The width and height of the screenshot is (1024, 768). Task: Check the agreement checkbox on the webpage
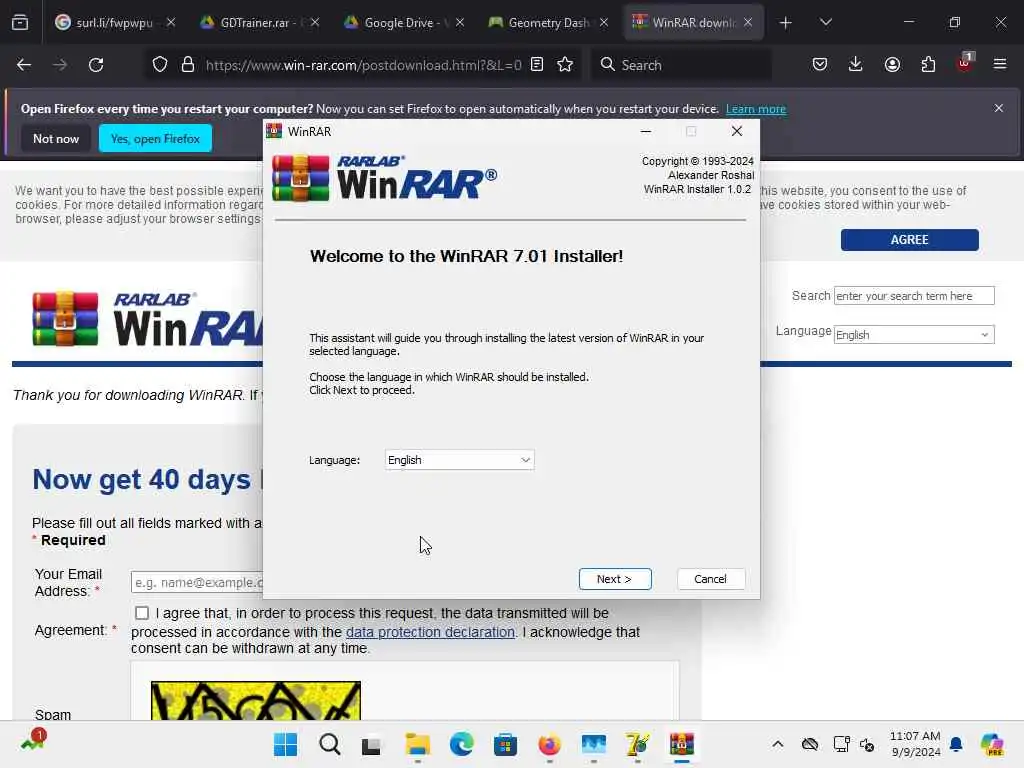tap(142, 613)
